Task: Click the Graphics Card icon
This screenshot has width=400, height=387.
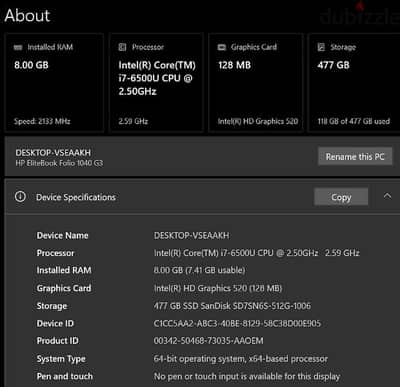Action: 222,47
